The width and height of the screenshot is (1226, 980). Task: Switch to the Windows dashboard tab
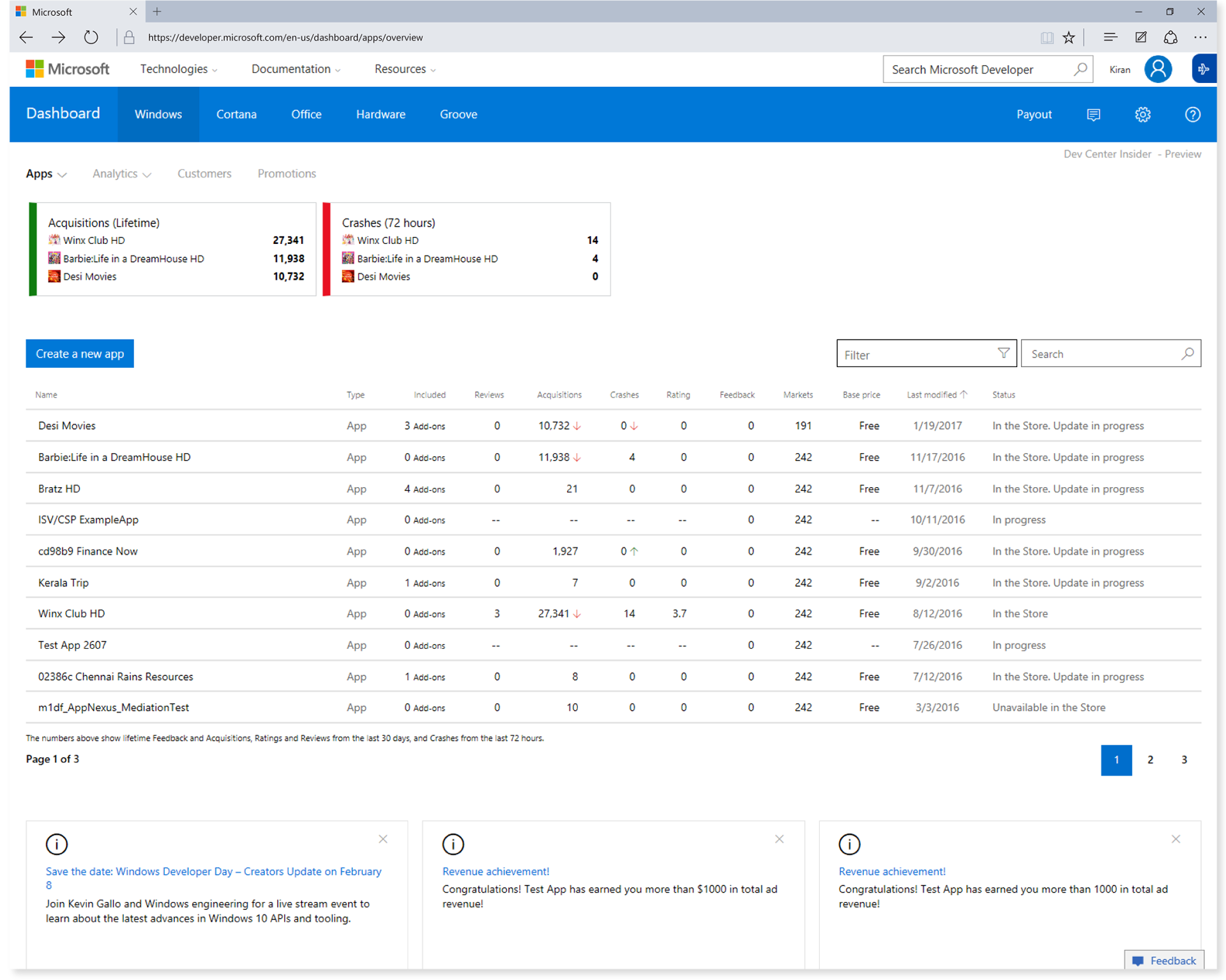158,114
